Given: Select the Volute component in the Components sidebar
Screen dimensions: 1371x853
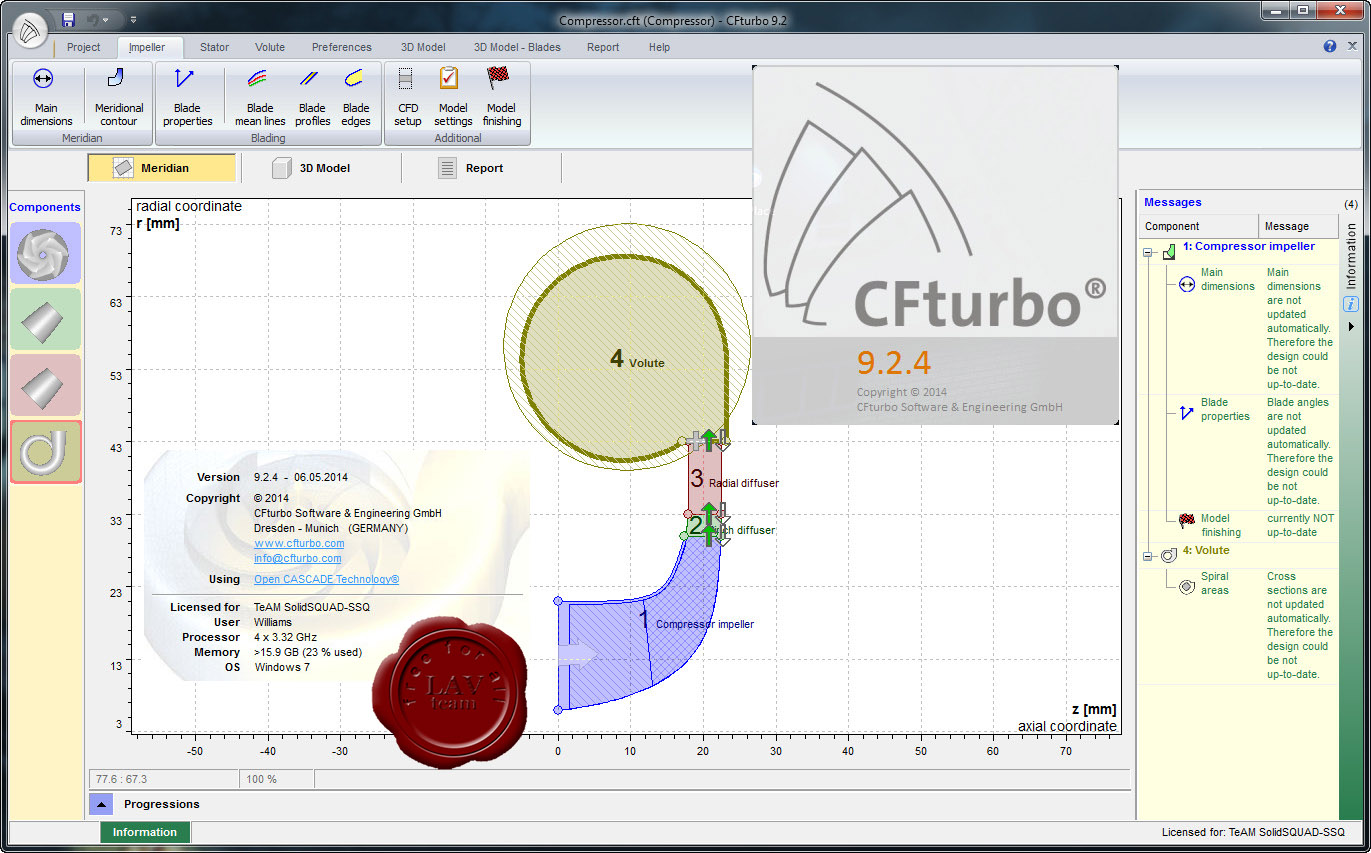Looking at the screenshot, I should click(x=45, y=451).
